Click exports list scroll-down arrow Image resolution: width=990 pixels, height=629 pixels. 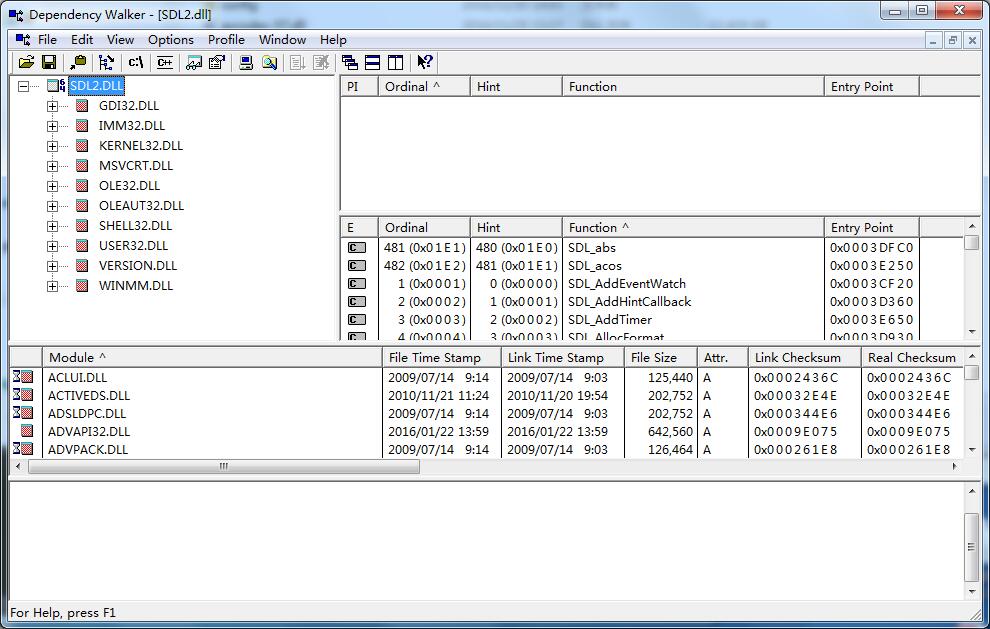(972, 332)
